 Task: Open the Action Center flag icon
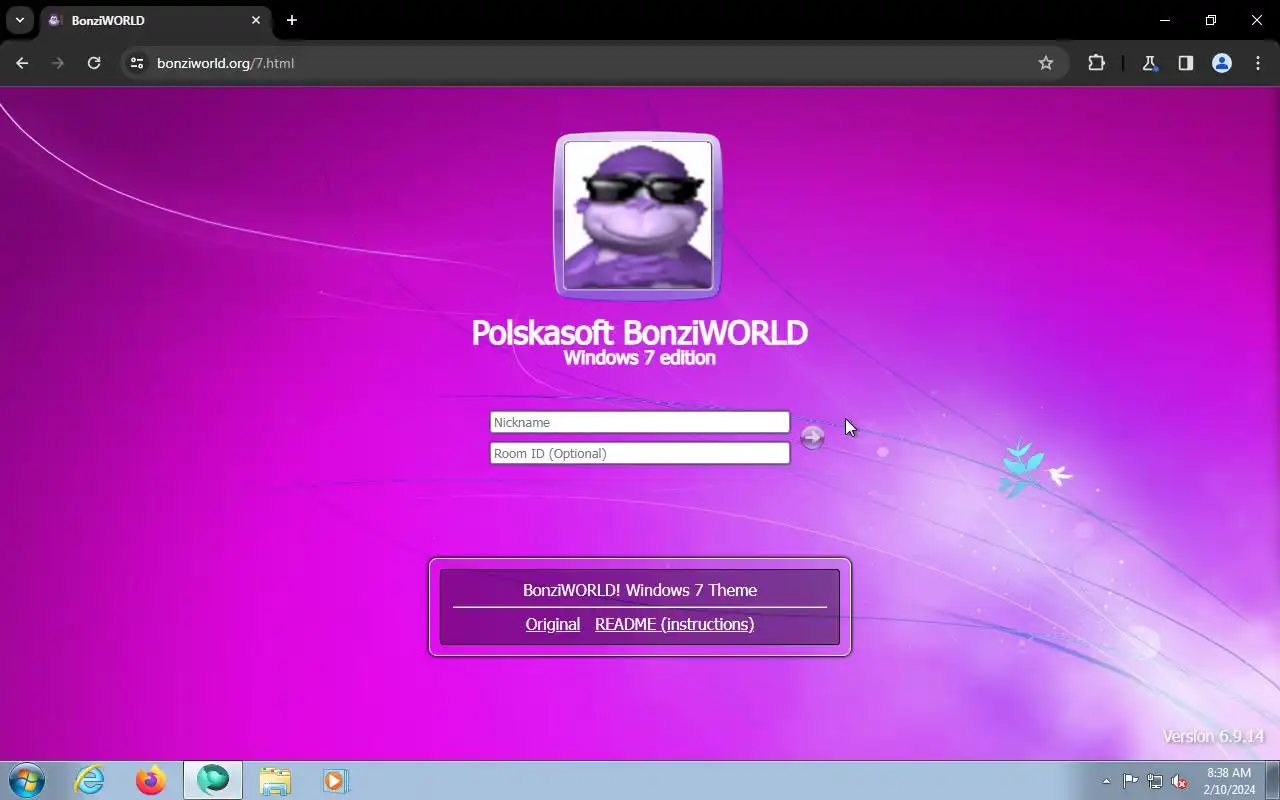click(x=1130, y=781)
